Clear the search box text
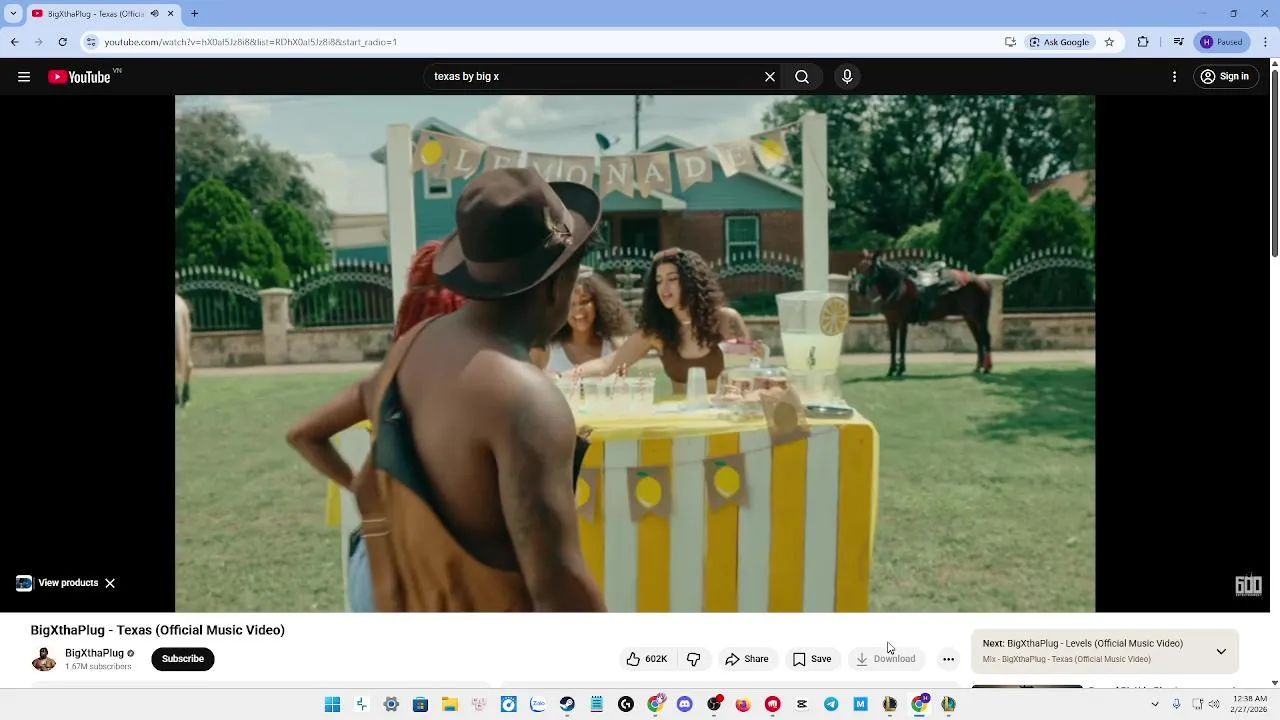The width and height of the screenshot is (1280, 720). 770,77
